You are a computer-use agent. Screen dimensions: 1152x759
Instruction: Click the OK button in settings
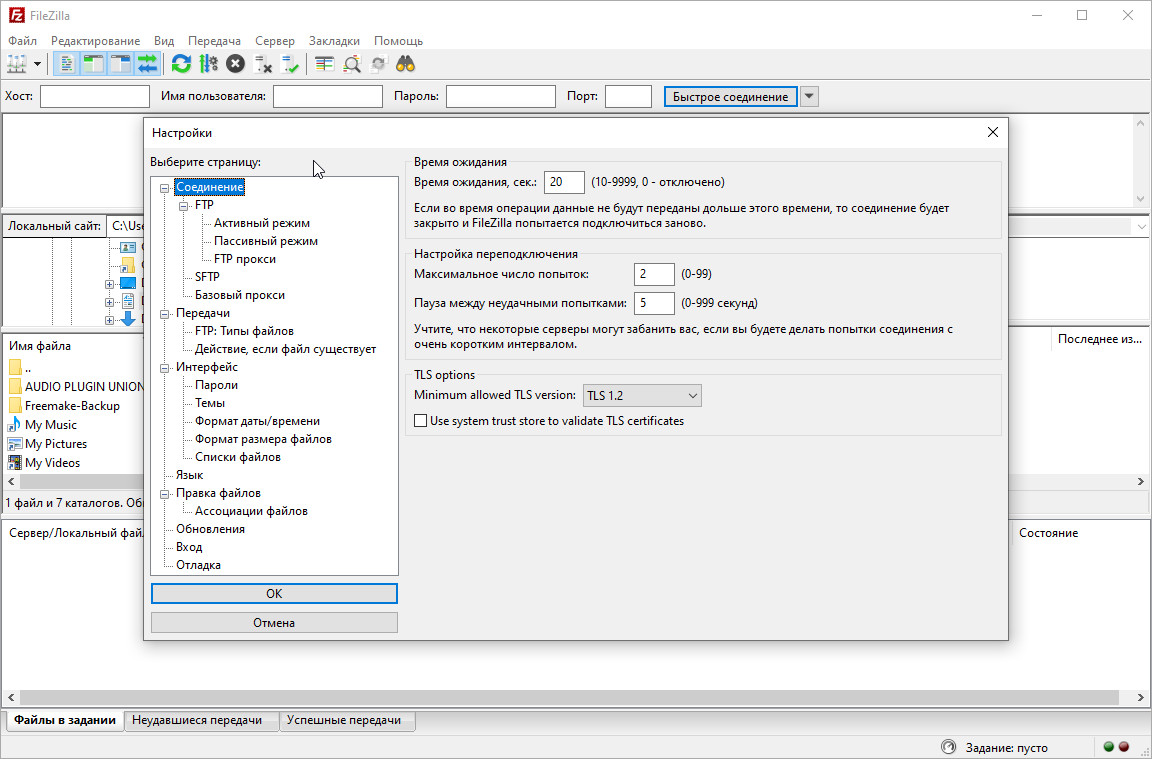274,593
